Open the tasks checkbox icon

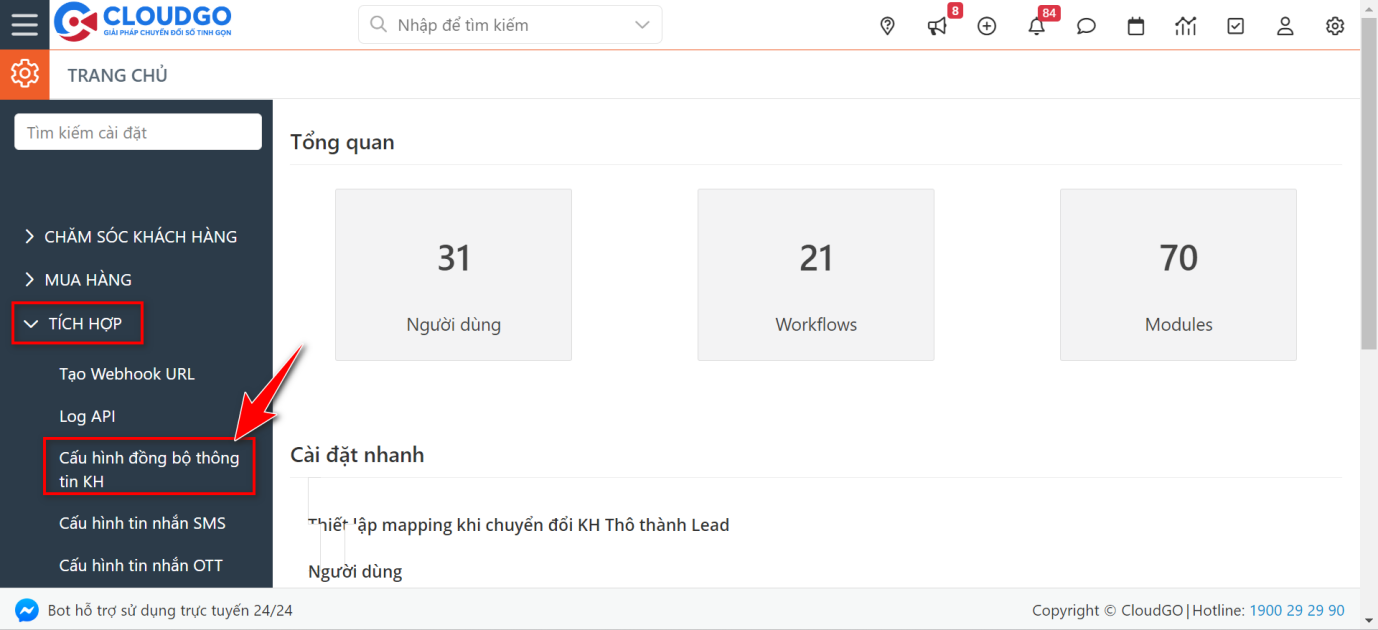1236,26
